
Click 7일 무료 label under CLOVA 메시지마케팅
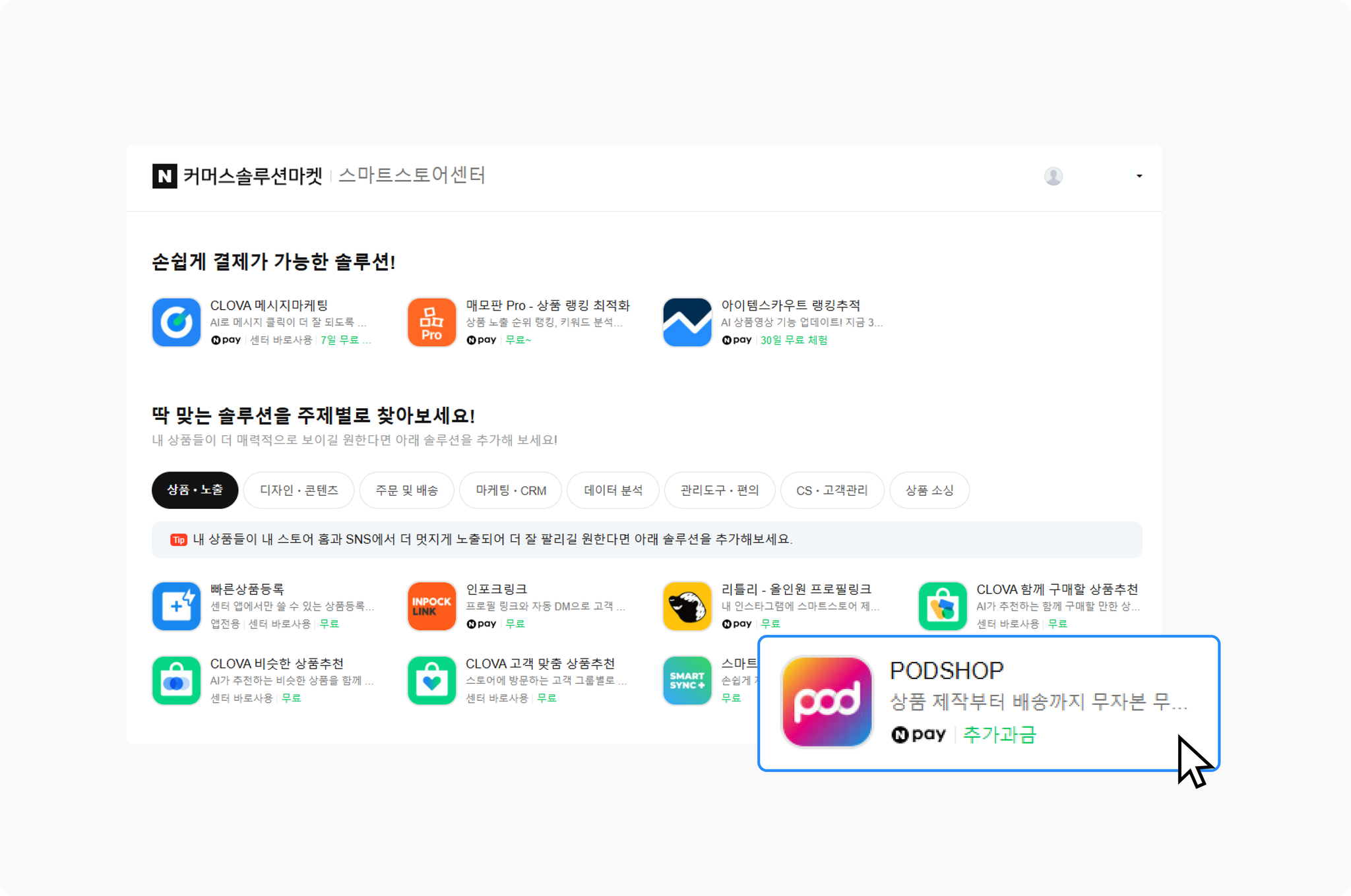coord(345,340)
